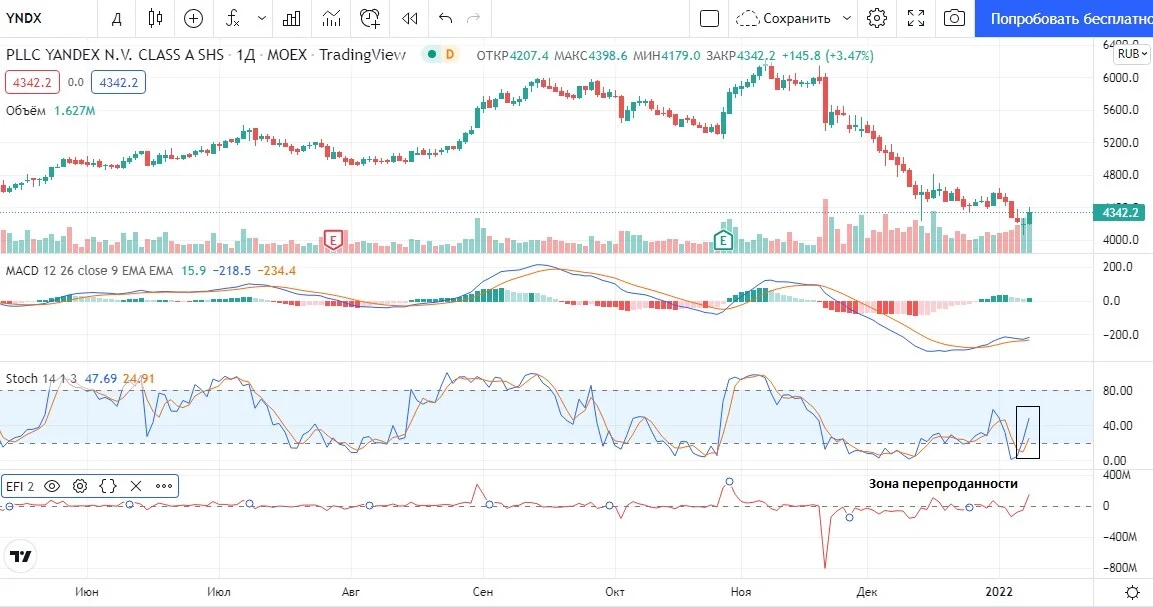
Task: Select the MACD 12 26 indicator legend
Action: click(89, 271)
